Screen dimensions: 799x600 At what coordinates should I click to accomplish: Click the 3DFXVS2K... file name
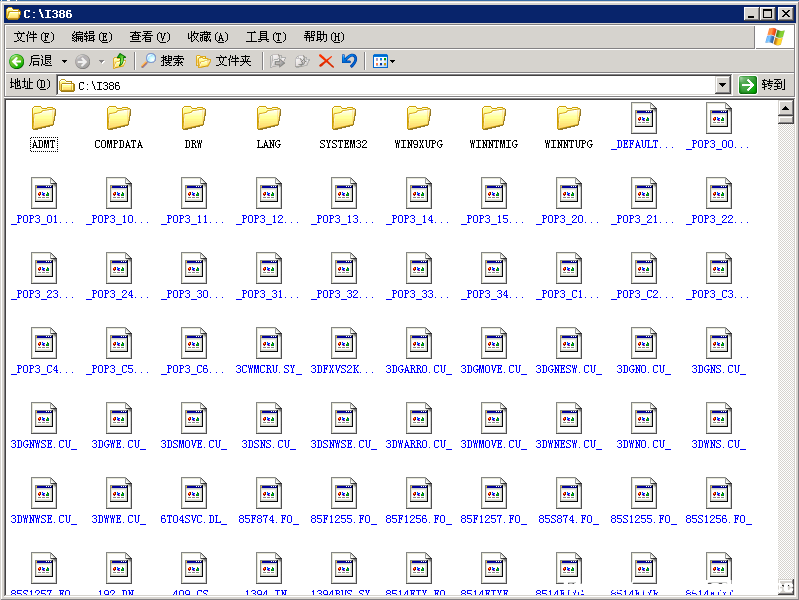(x=343, y=369)
